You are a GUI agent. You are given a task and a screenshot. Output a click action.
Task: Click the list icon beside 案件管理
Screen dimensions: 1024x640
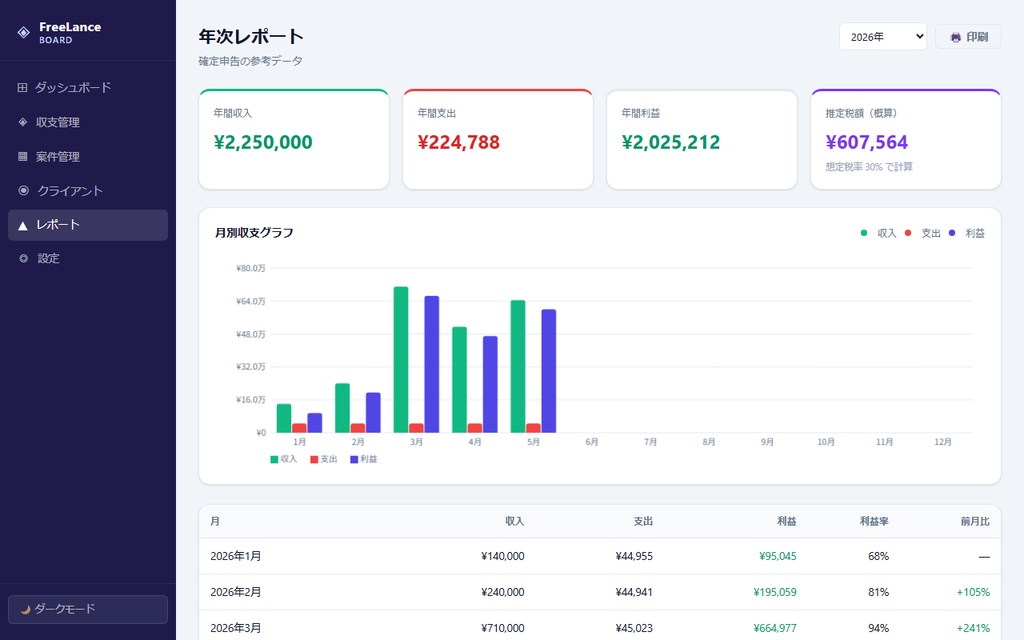[23, 157]
